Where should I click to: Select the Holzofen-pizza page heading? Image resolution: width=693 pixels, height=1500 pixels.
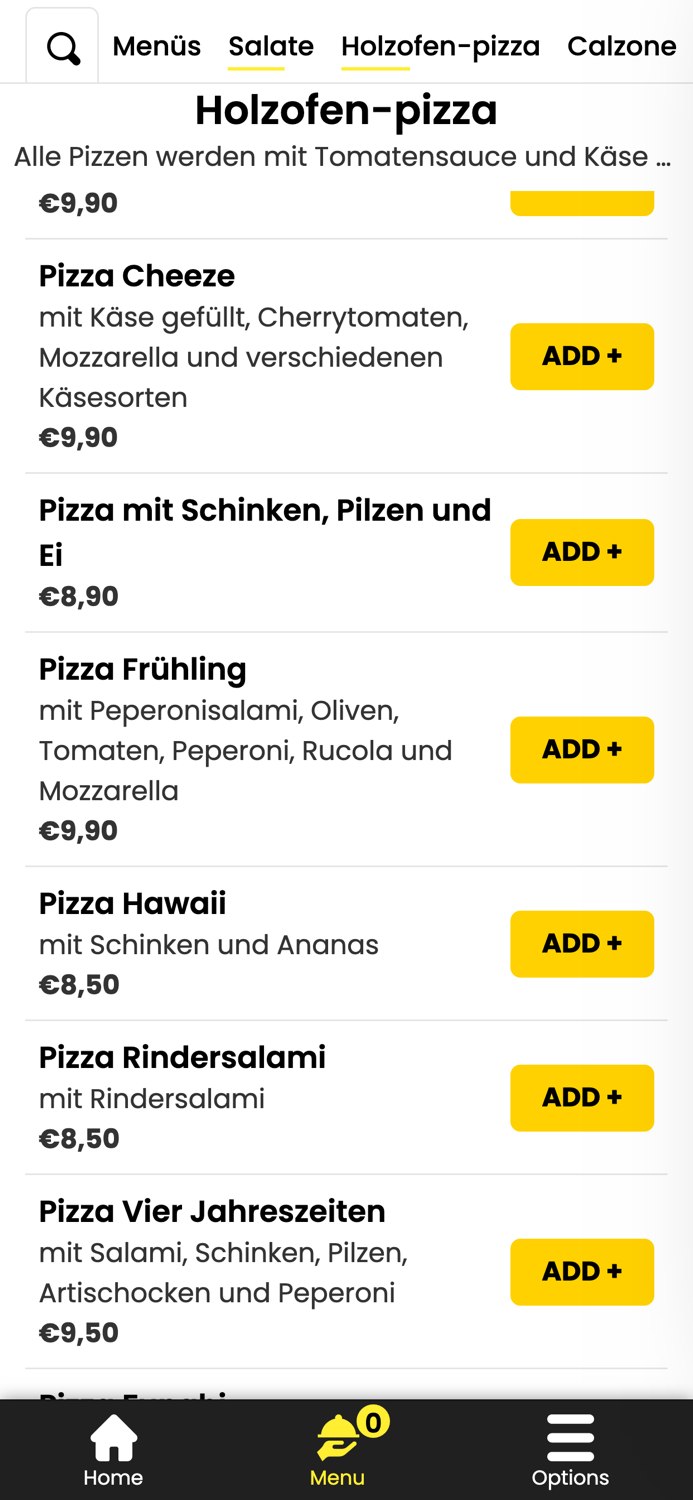(x=346, y=111)
